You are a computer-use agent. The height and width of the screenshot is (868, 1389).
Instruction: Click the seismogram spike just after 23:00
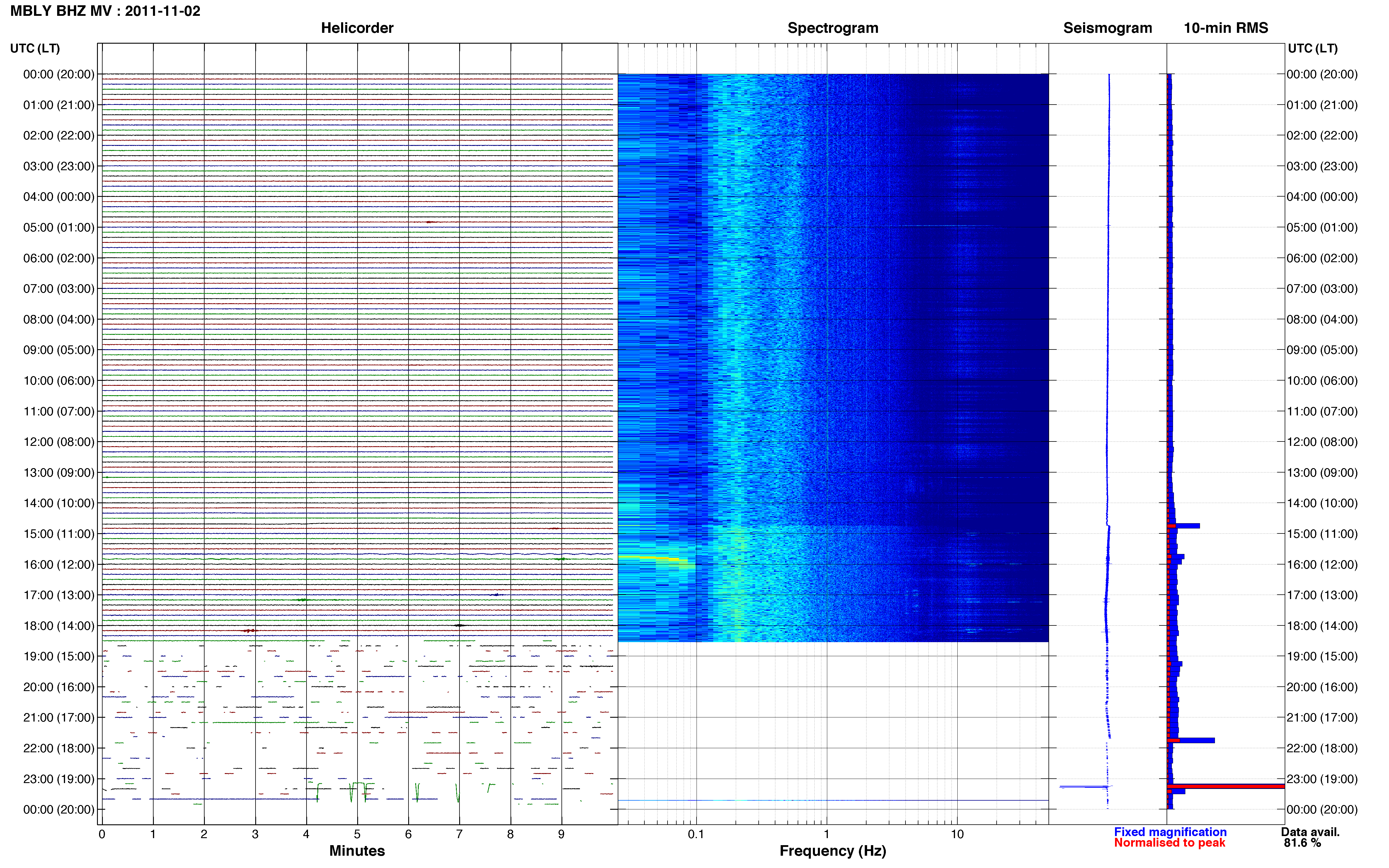pos(1085,787)
